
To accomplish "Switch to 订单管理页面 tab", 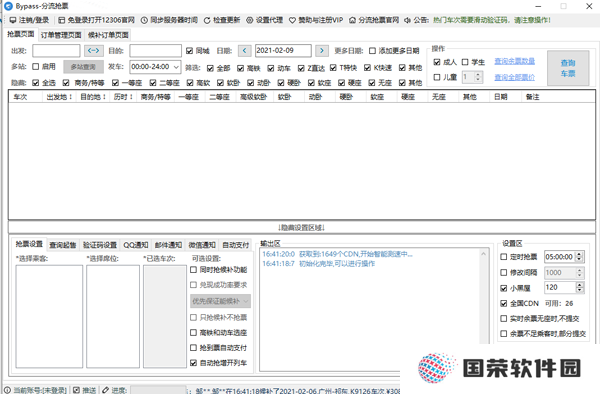I will tap(61, 35).
